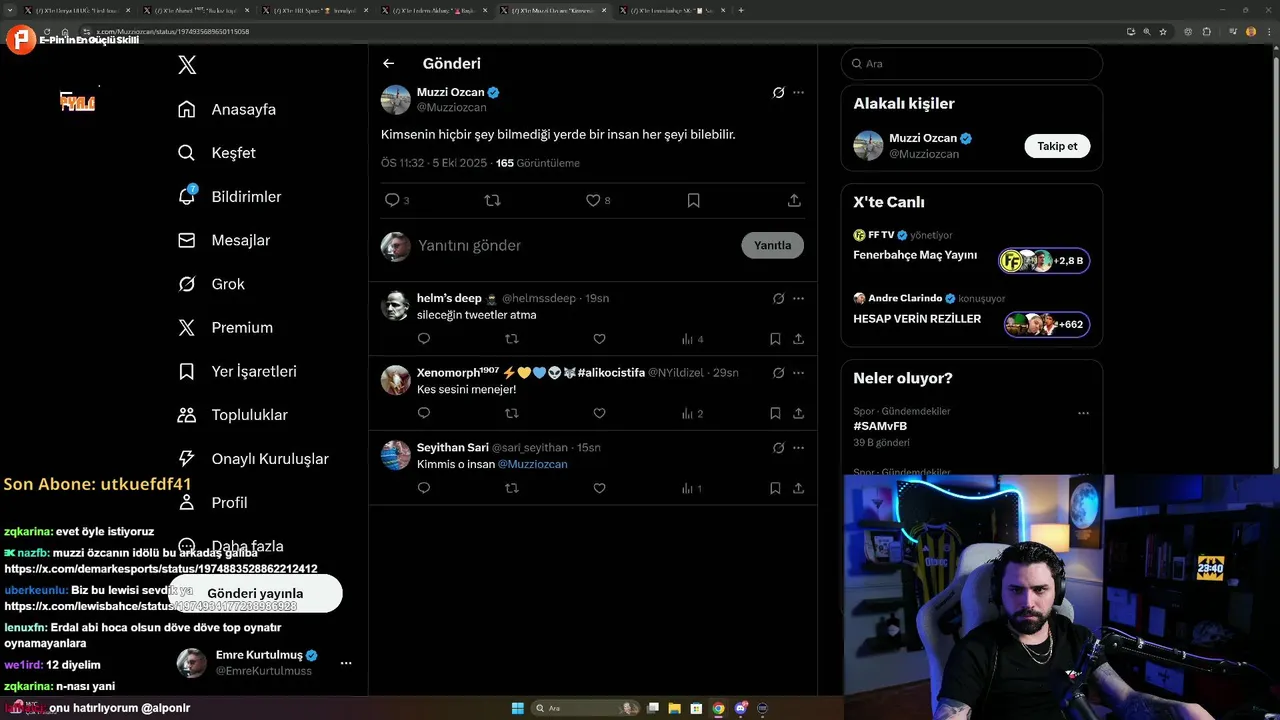This screenshot has height=720, width=1280.
Task: Reply to Seyithan Sari's comment
Action: 424,488
